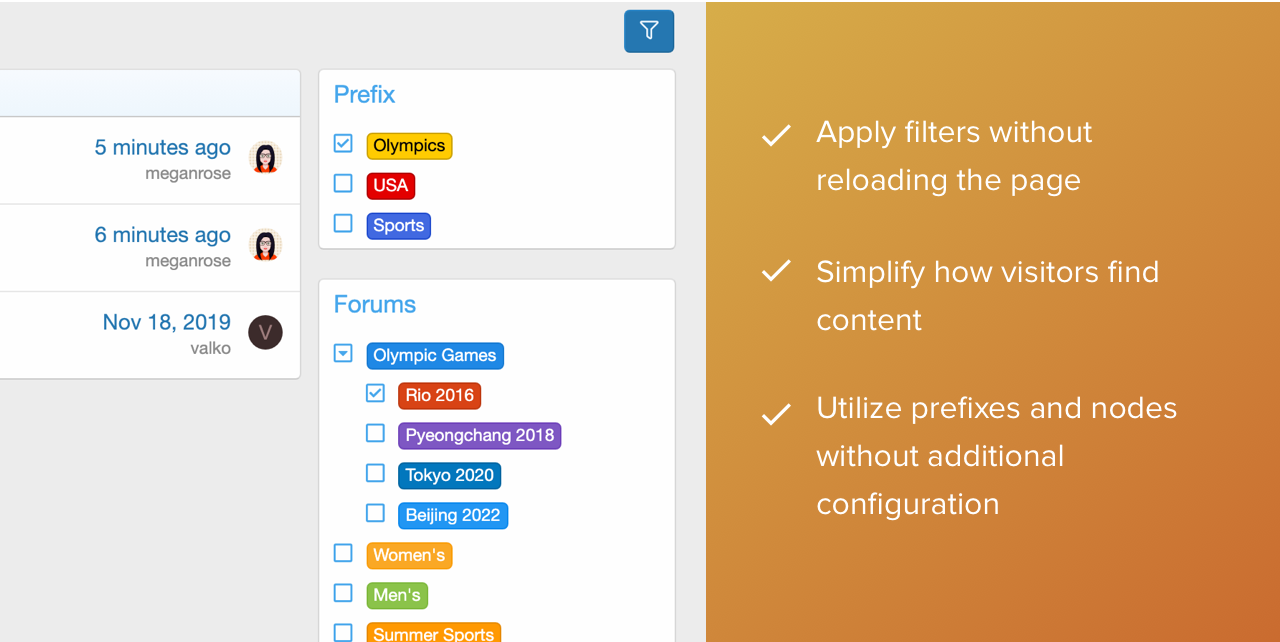Check the Men's forum checkbox

click(x=343, y=594)
